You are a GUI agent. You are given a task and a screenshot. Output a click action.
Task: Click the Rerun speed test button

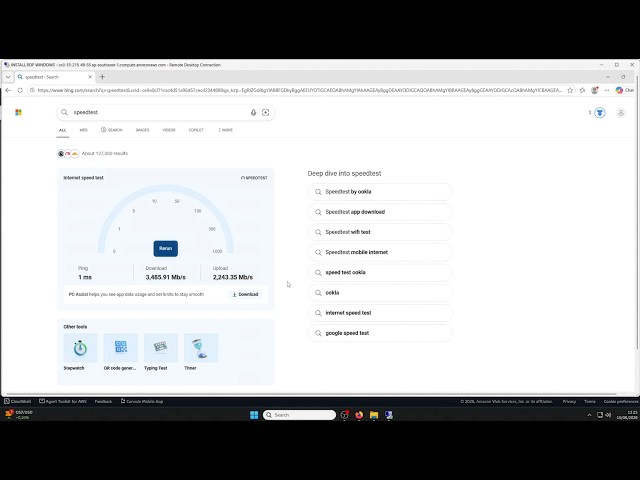[165, 249]
